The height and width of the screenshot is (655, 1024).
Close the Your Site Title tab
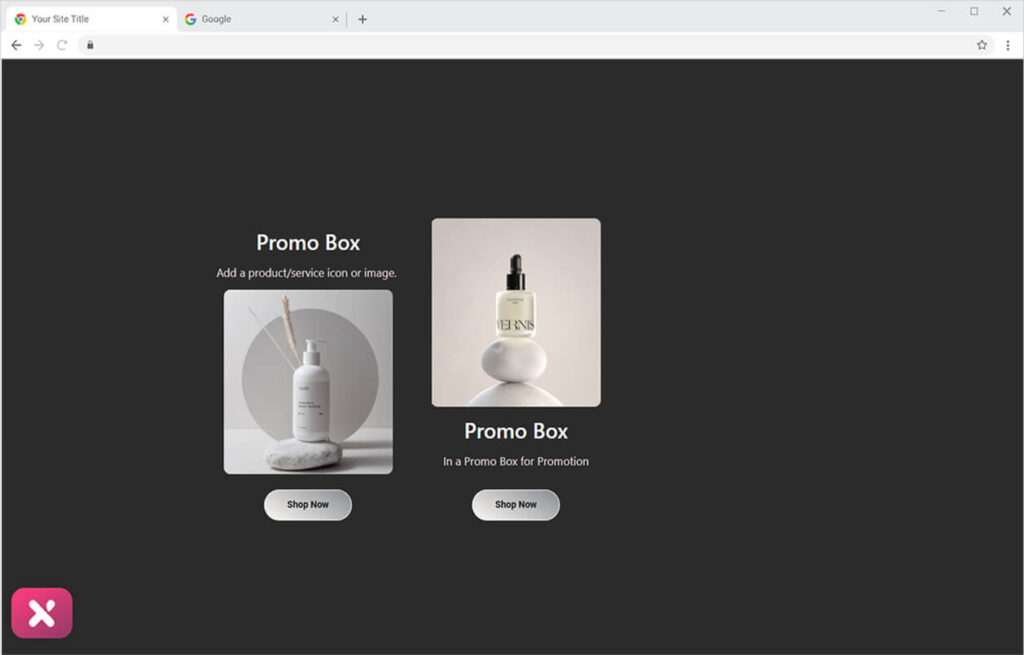point(166,19)
